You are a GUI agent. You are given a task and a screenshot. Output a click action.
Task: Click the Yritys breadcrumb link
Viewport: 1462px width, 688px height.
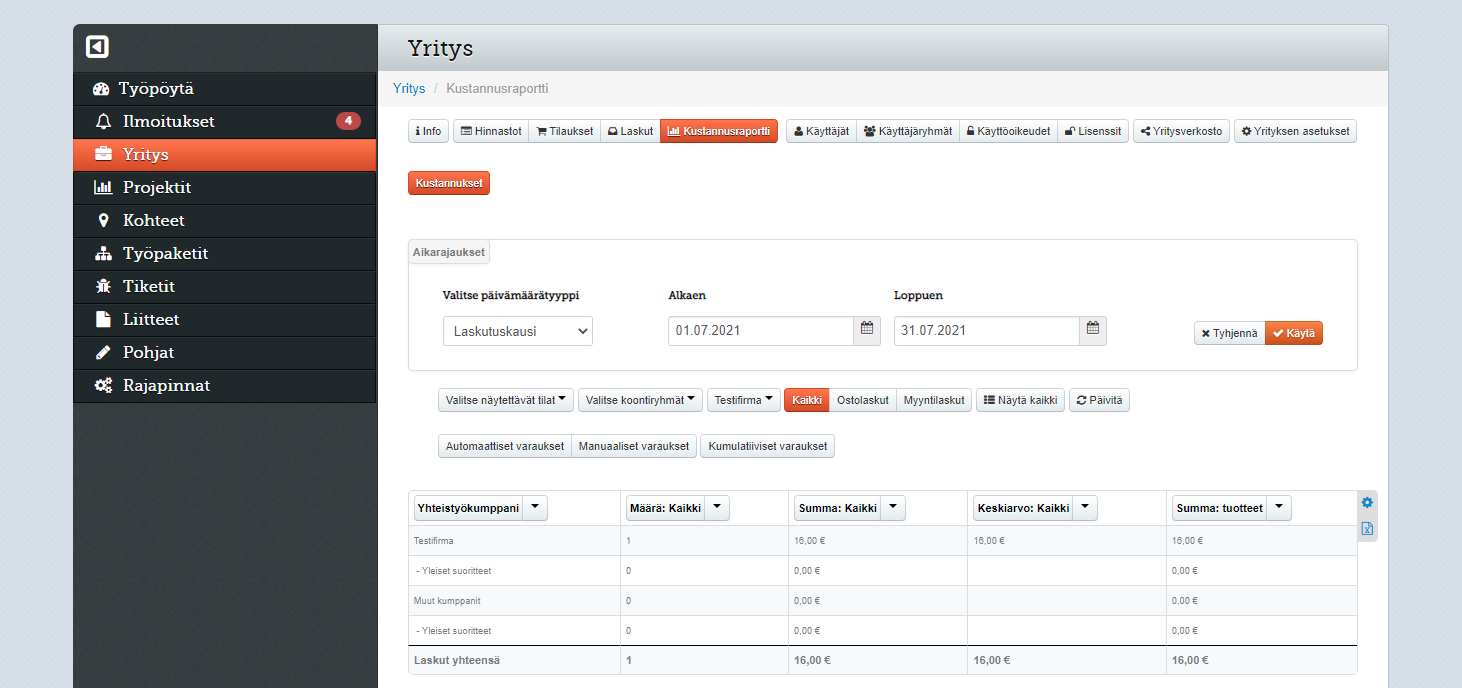(409, 89)
